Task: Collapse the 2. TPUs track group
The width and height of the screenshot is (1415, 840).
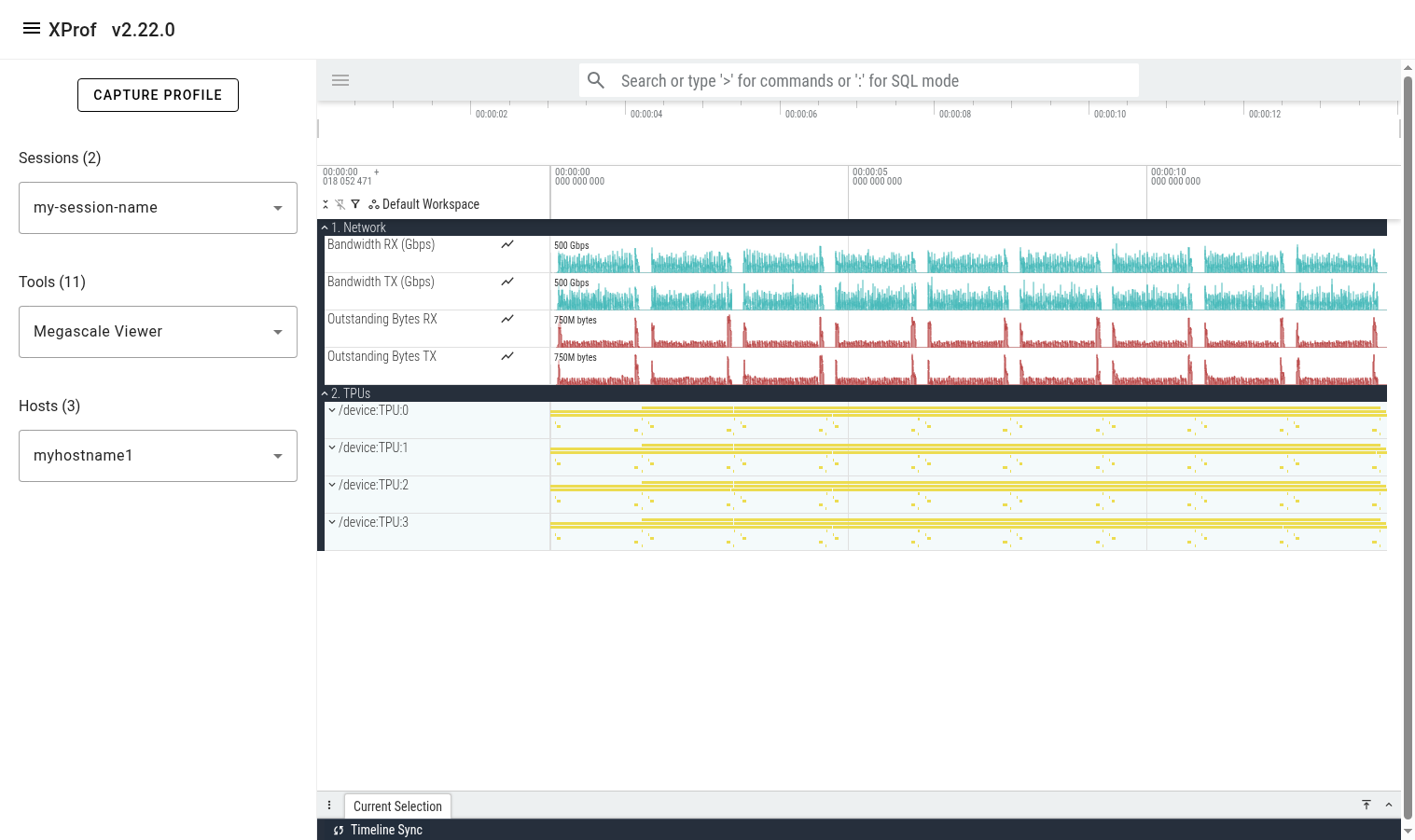Action: click(325, 393)
